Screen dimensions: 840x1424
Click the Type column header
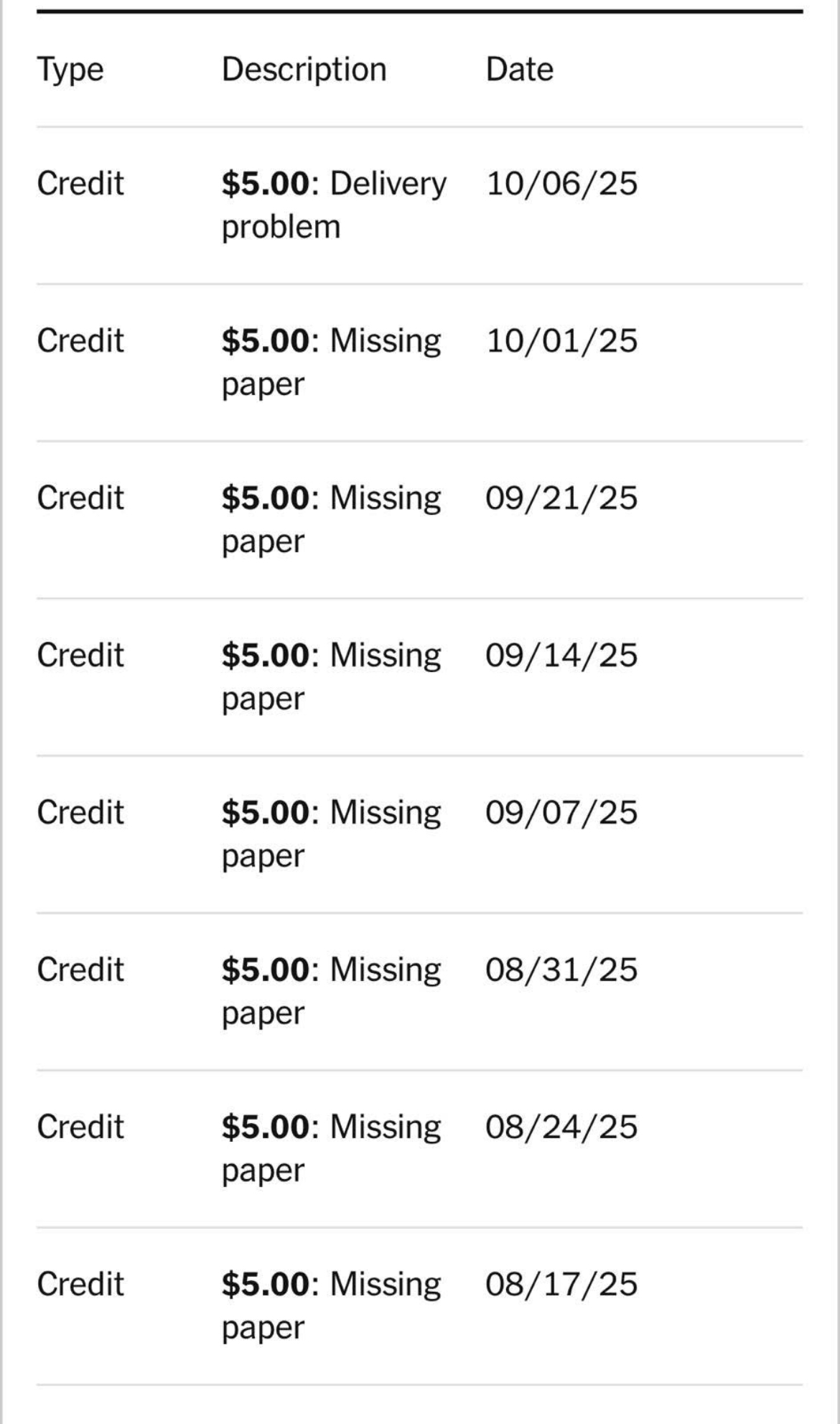pos(70,70)
